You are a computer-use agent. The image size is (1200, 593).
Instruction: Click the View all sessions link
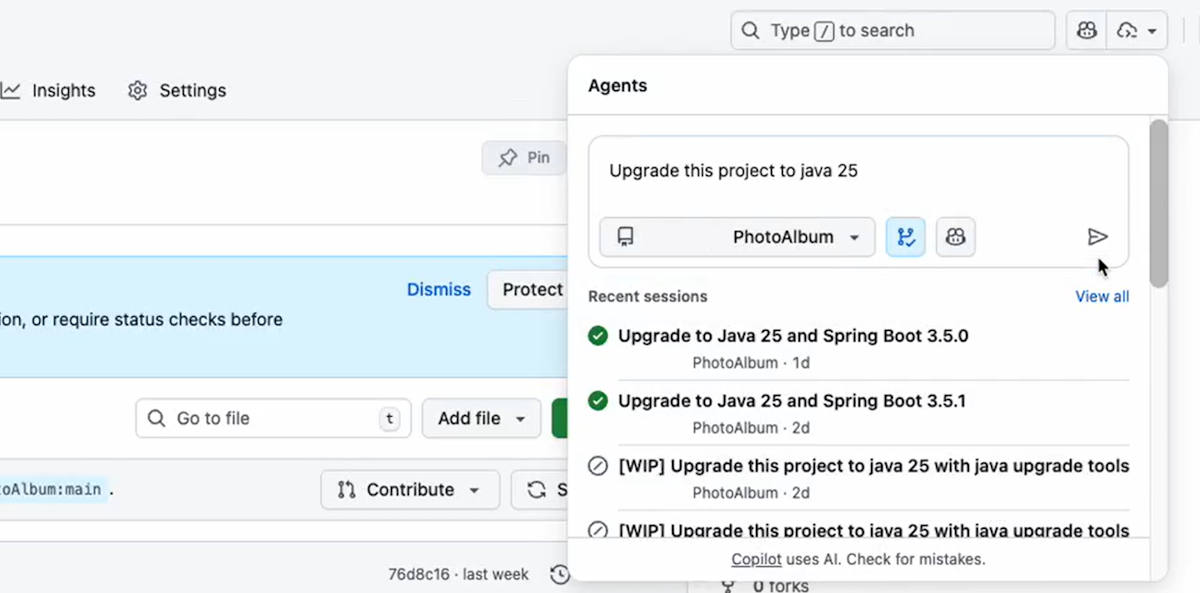tap(1102, 296)
